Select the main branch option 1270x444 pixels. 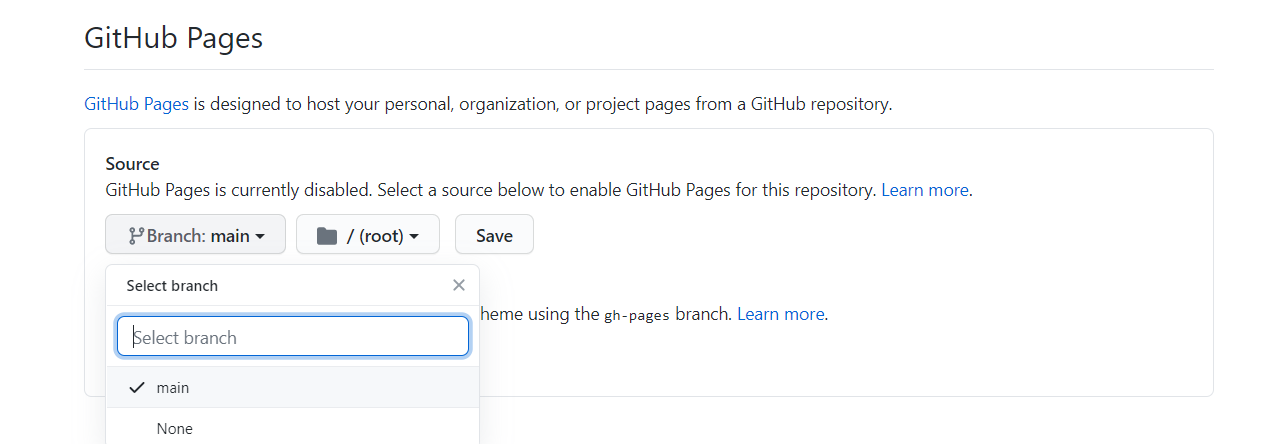point(292,387)
